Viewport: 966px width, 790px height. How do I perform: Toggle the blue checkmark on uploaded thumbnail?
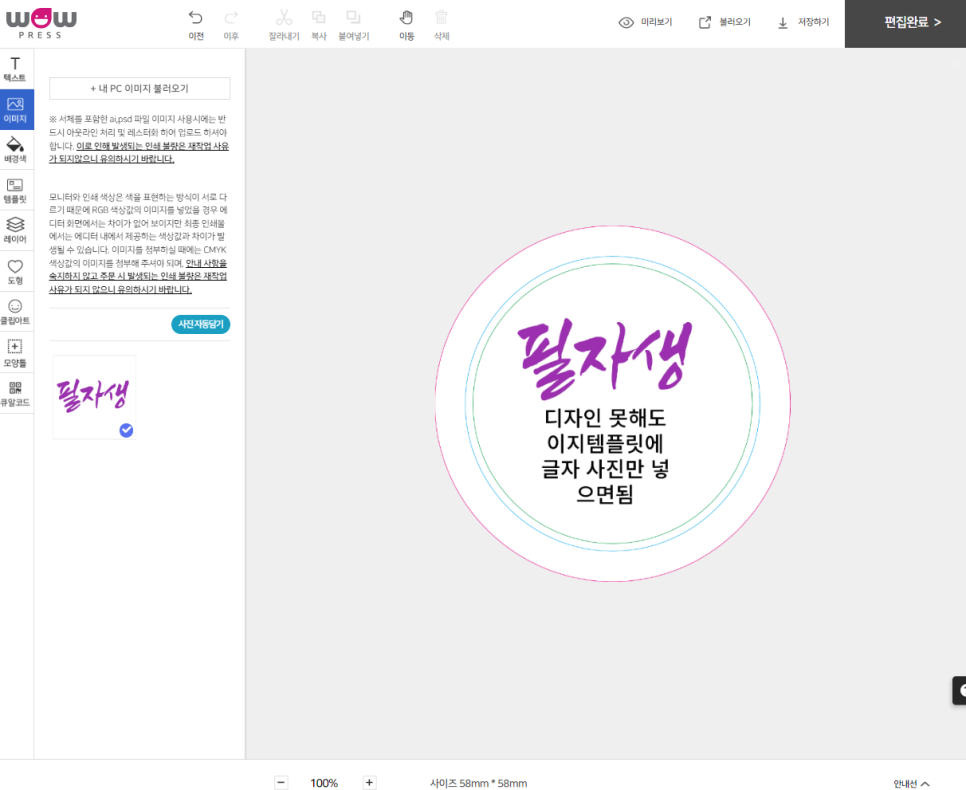(x=126, y=430)
